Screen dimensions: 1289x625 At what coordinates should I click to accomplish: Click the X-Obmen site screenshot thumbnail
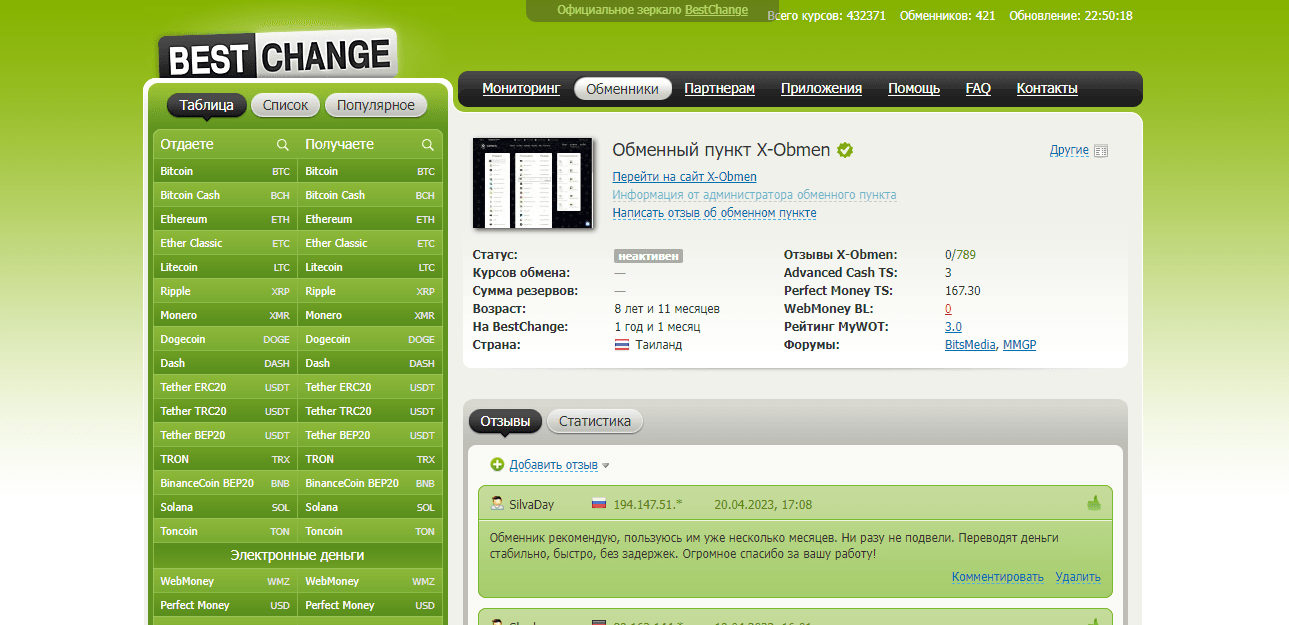click(x=532, y=183)
